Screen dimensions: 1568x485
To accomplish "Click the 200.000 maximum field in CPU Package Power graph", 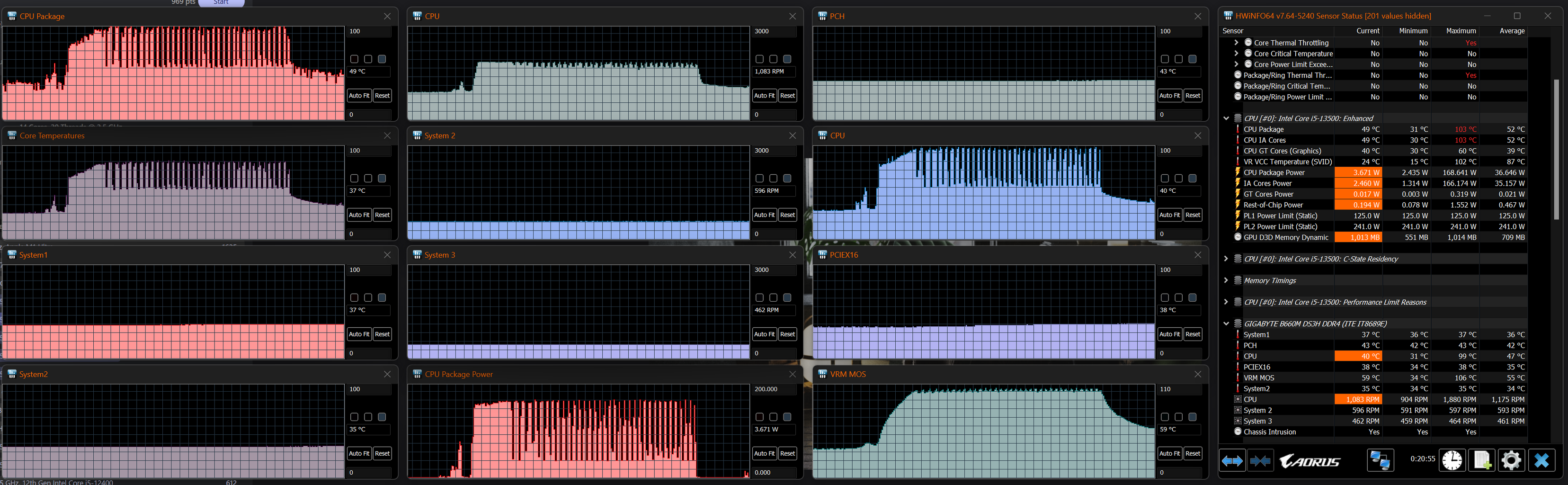I will click(774, 389).
